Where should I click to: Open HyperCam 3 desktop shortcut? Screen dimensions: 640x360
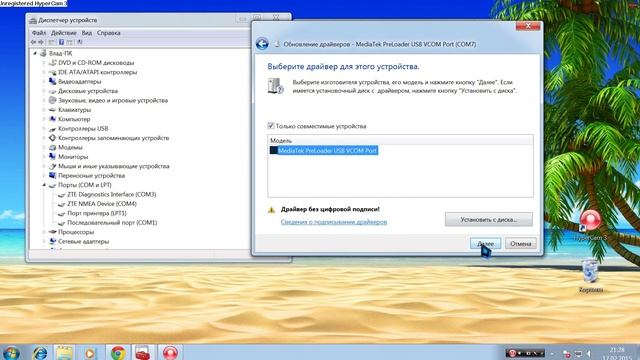(x=590, y=224)
